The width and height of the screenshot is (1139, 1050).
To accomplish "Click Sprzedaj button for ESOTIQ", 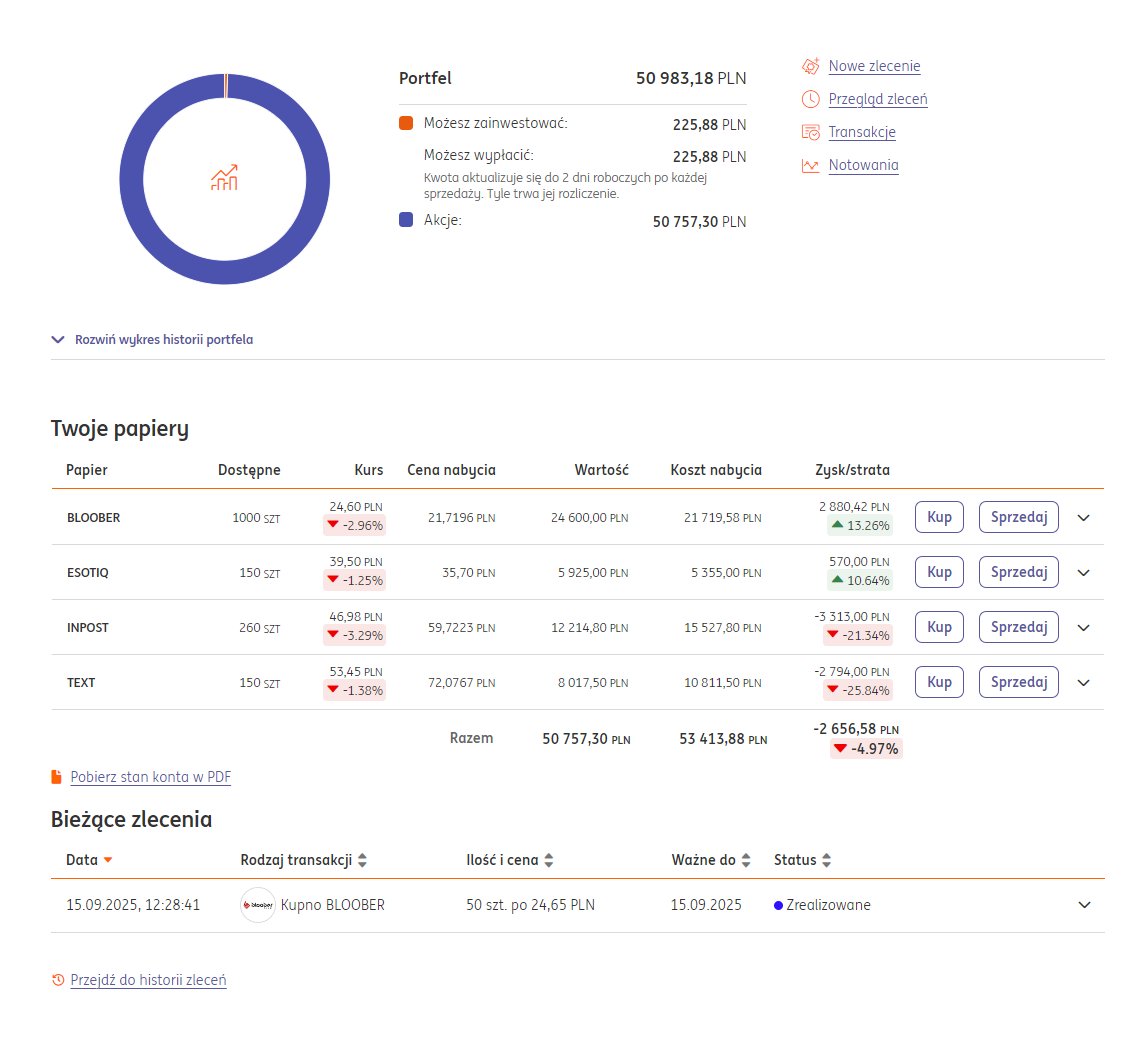I will (1018, 572).
